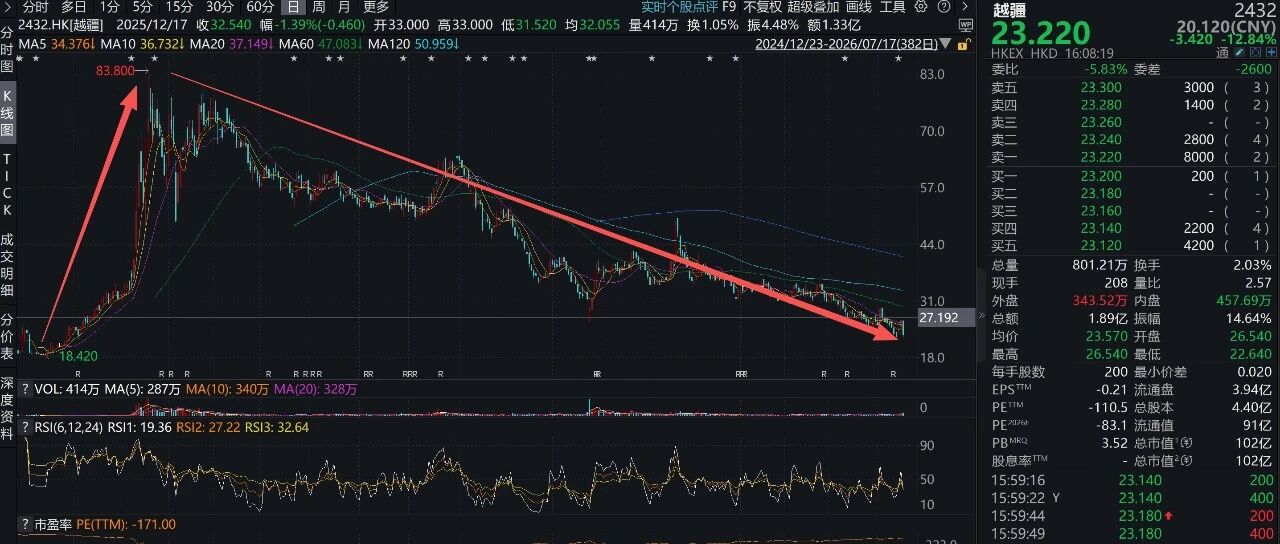Open 分价表 side tab
The width and height of the screenshot is (1280, 544).
click(7, 338)
